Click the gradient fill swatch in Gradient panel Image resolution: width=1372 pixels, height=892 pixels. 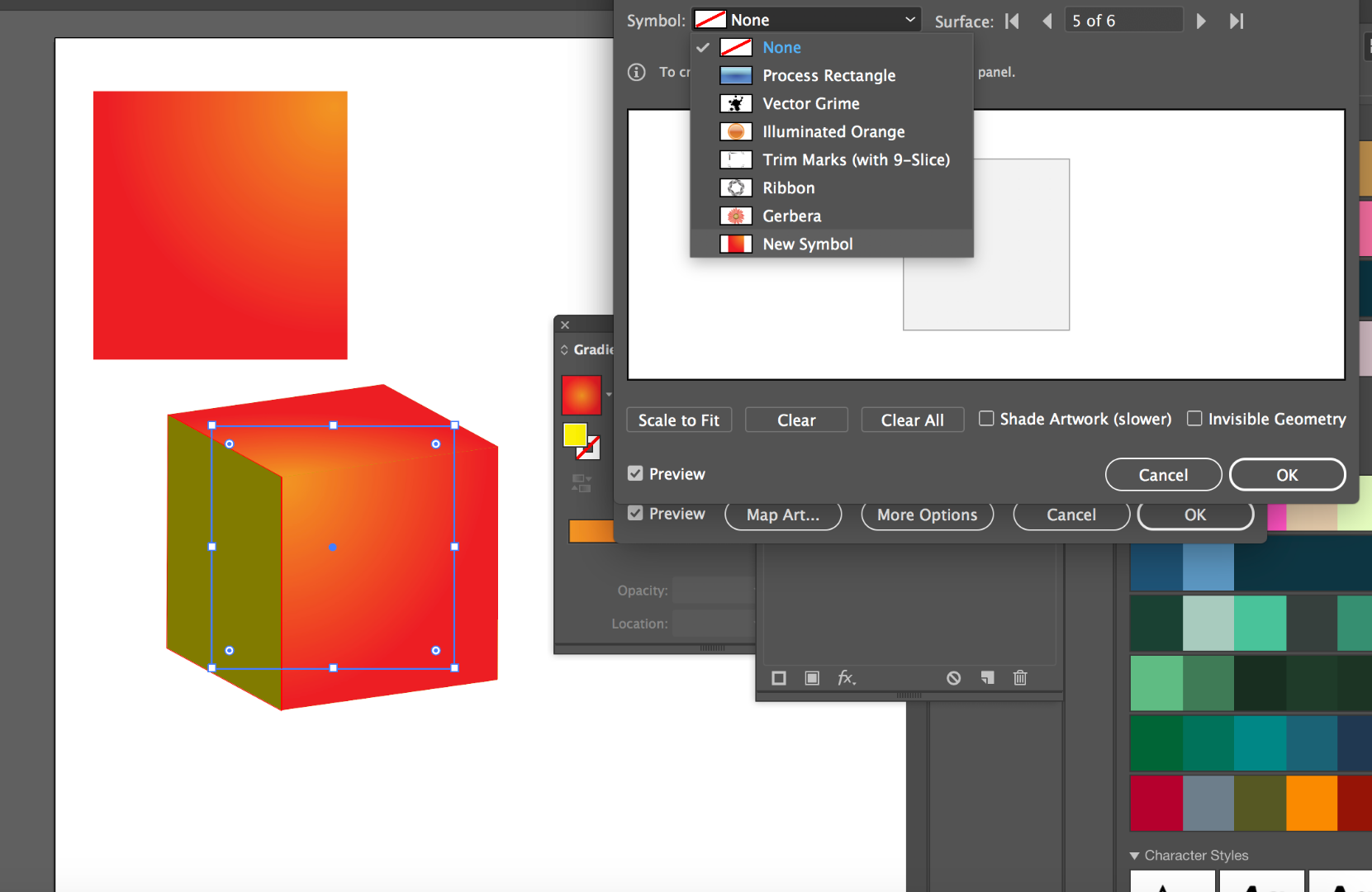click(582, 395)
